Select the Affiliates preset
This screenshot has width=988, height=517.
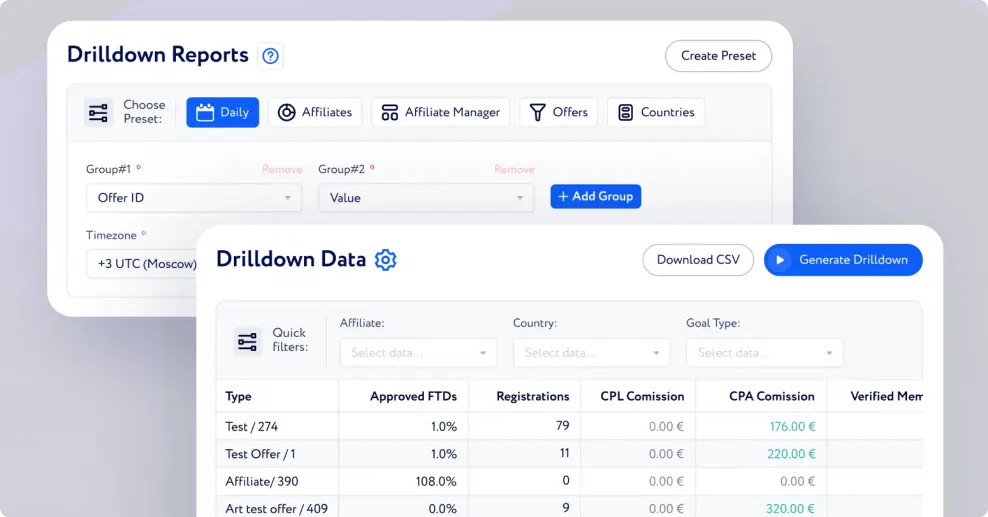pos(315,112)
